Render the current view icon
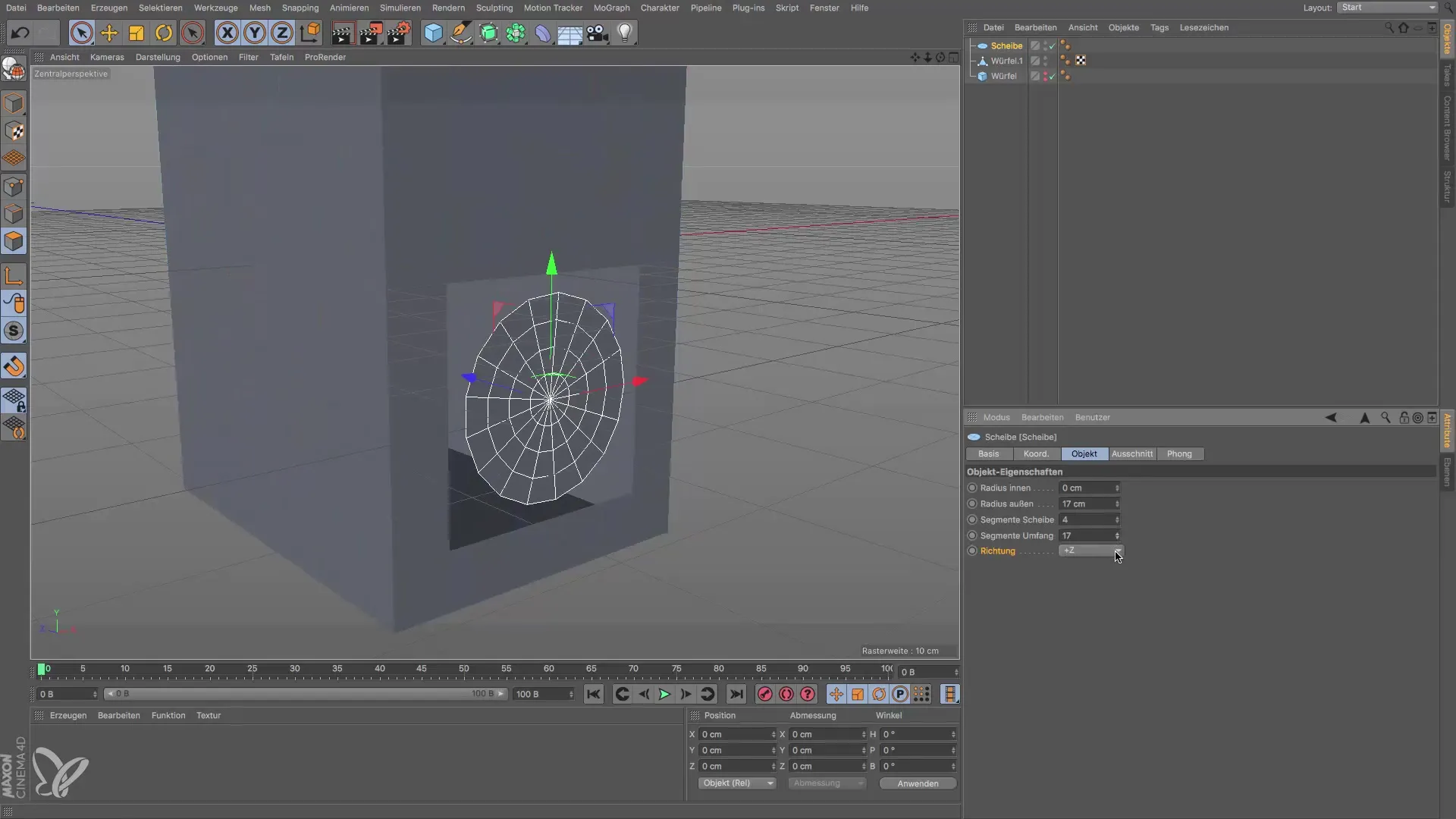The height and width of the screenshot is (819, 1456). click(x=343, y=33)
